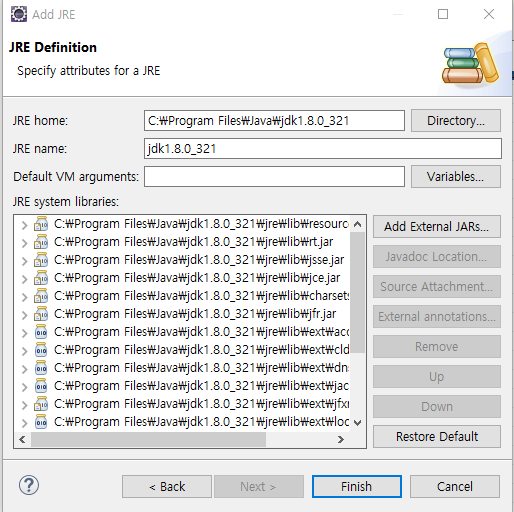The image size is (514, 512).
Task: Close the Add JRE dialog window
Action: [x=489, y=14]
